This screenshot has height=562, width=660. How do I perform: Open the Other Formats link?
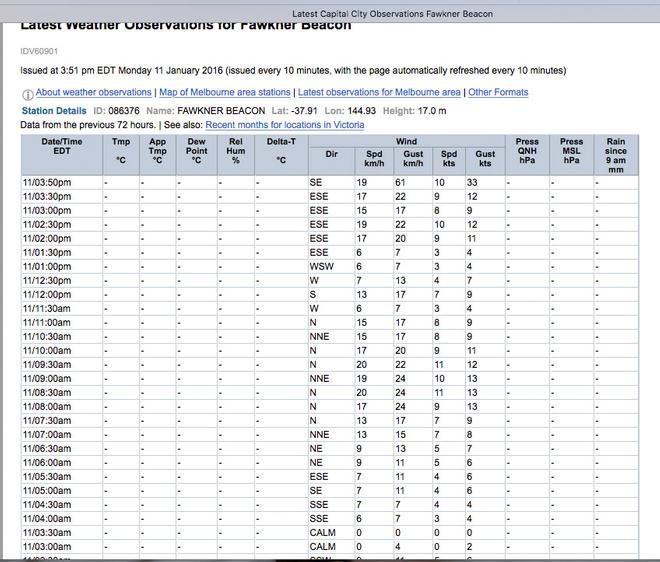coord(498,92)
